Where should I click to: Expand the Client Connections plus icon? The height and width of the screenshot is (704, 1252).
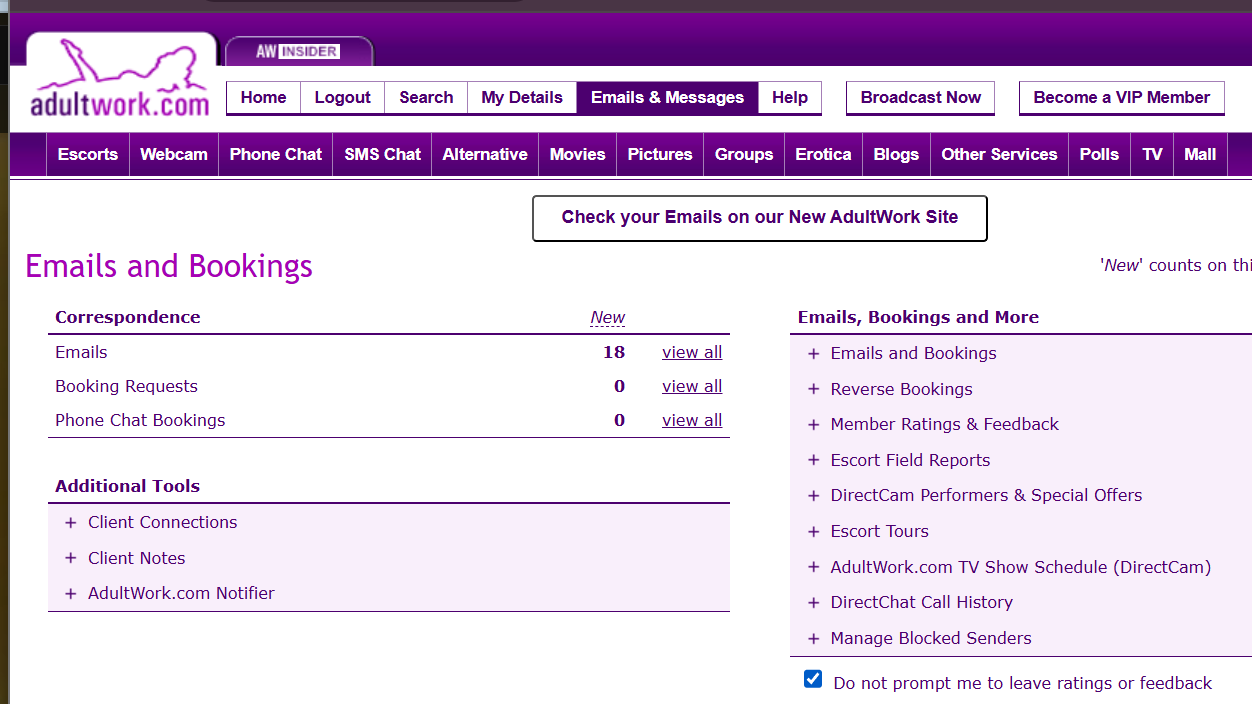click(x=71, y=523)
